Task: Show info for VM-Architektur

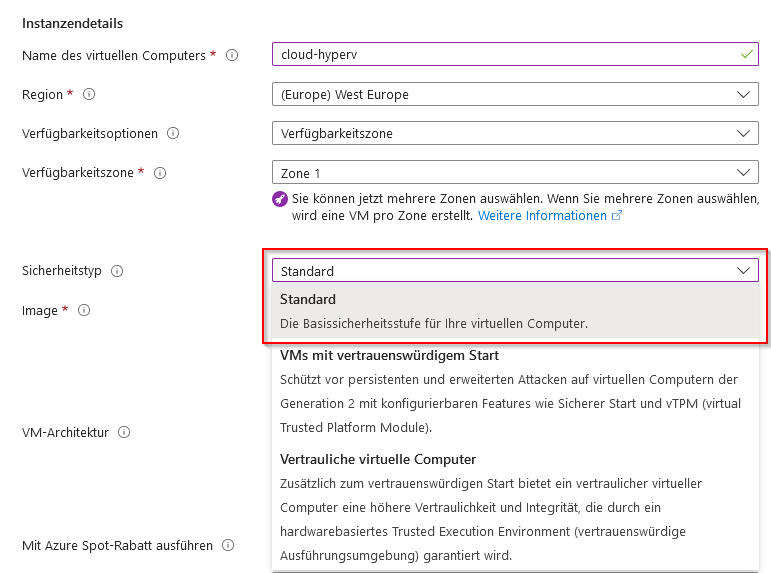Action: [x=123, y=433]
